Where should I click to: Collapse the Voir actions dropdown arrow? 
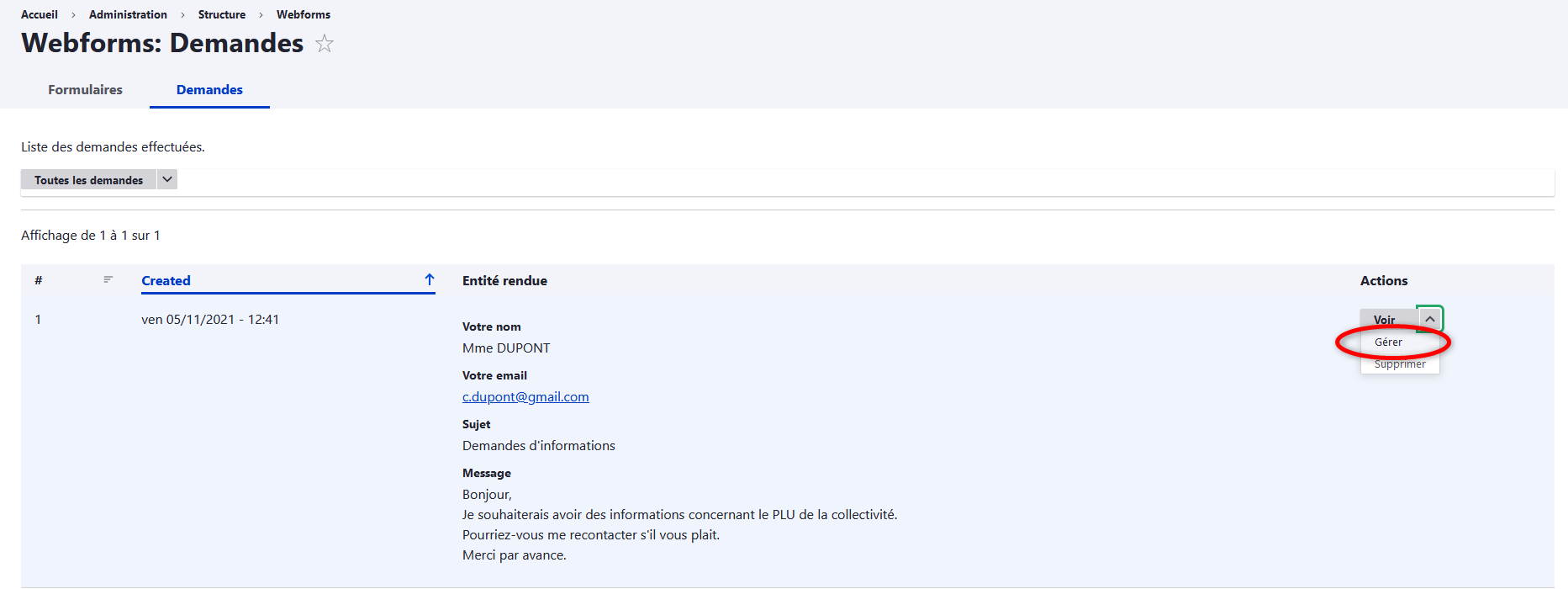[x=1429, y=319]
